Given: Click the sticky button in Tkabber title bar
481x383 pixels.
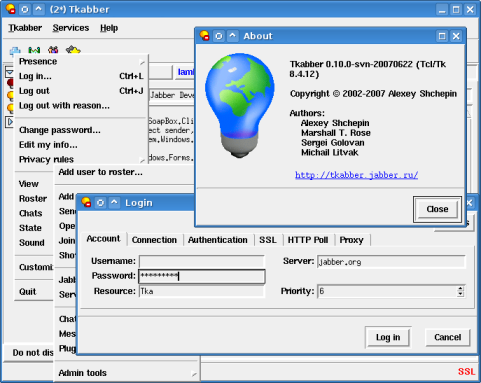Looking at the screenshot, I should pos(25,9).
